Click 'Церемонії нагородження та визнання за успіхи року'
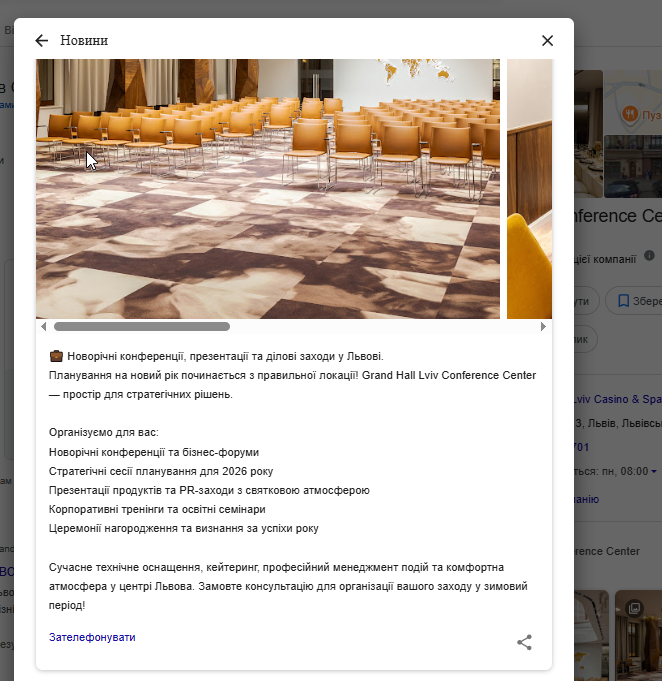662x681 pixels. tap(184, 528)
